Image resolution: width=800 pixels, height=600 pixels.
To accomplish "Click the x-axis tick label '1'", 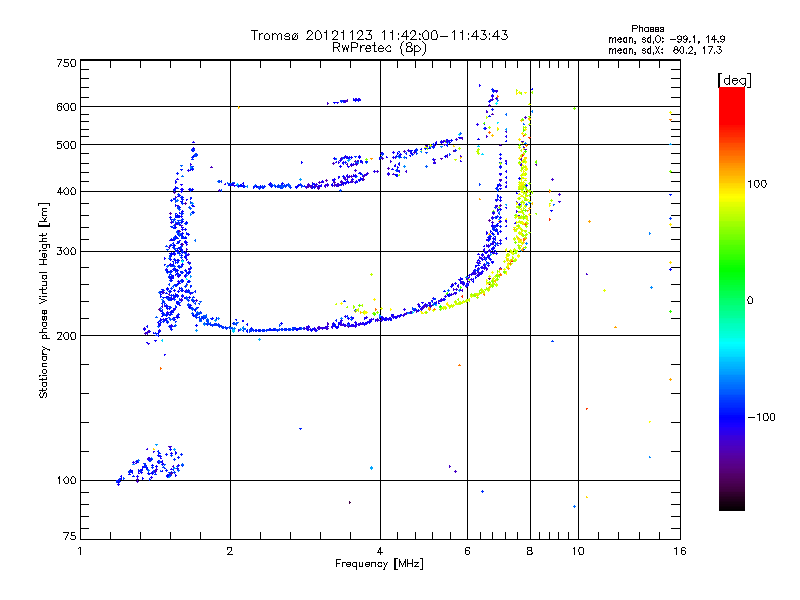I will 80,551.
